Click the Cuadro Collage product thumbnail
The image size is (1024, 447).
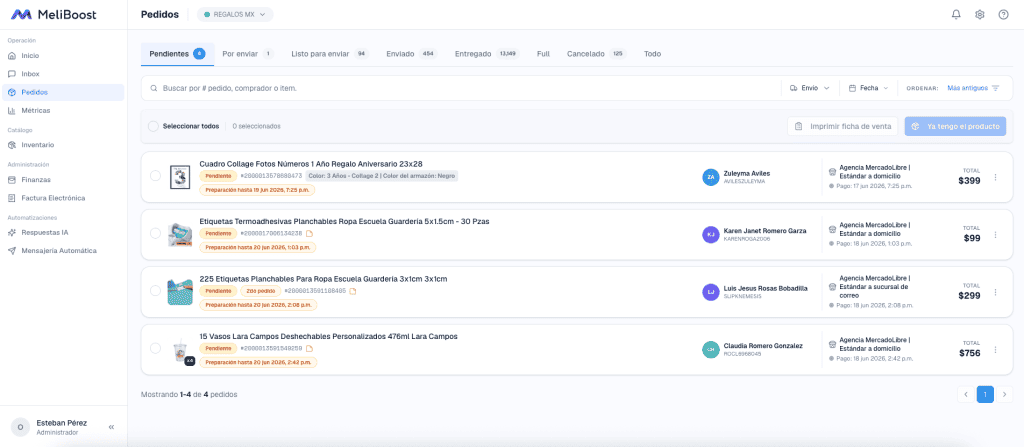180,177
